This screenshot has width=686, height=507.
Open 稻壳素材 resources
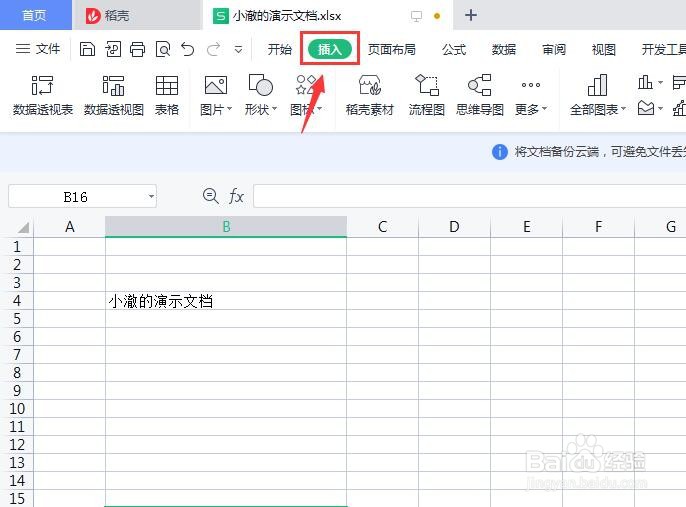coord(370,95)
